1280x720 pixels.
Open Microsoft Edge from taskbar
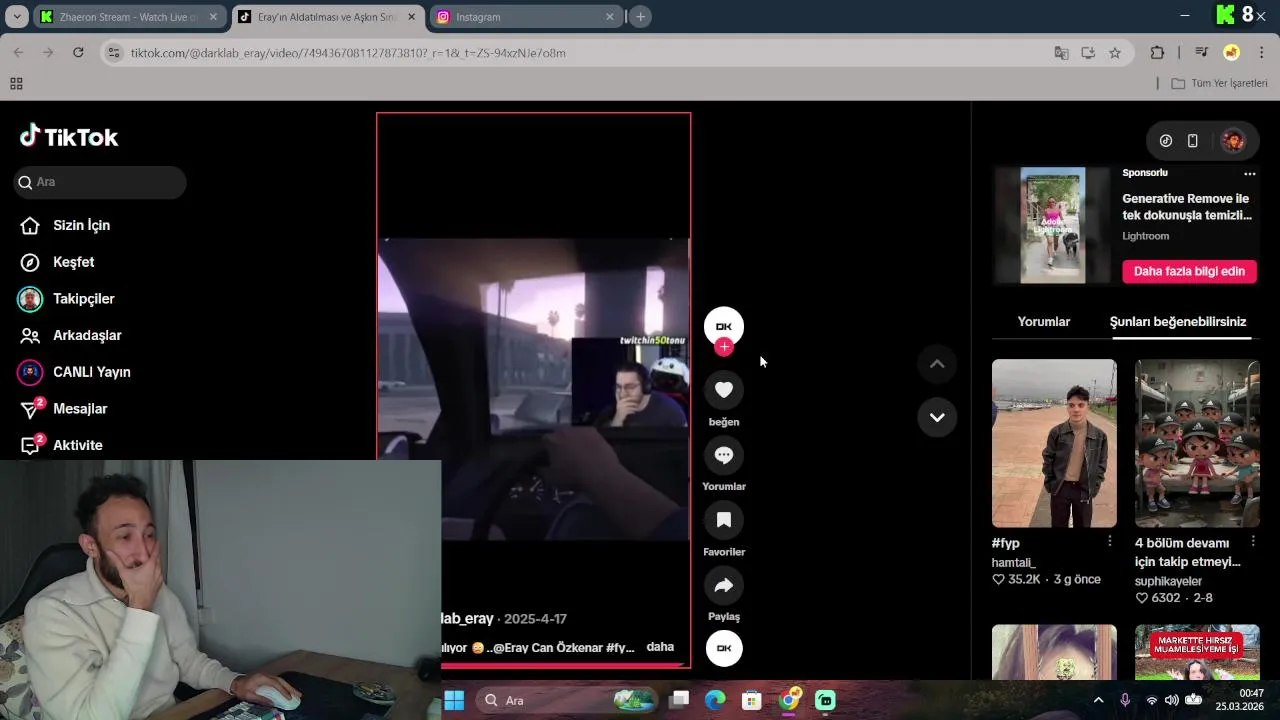(x=715, y=700)
